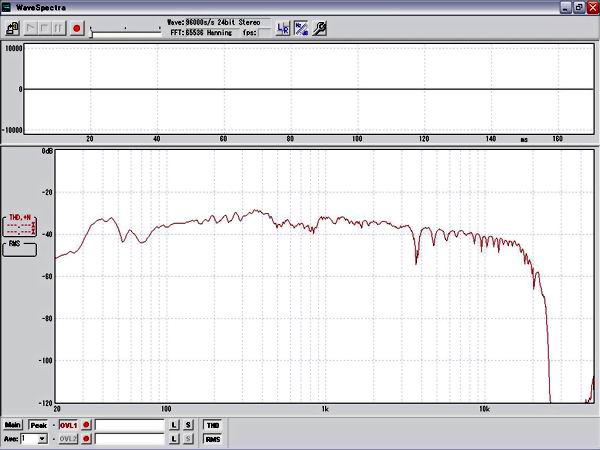600x450 pixels.
Task: Click the playback position slider in toolbar
Action: coord(125,30)
